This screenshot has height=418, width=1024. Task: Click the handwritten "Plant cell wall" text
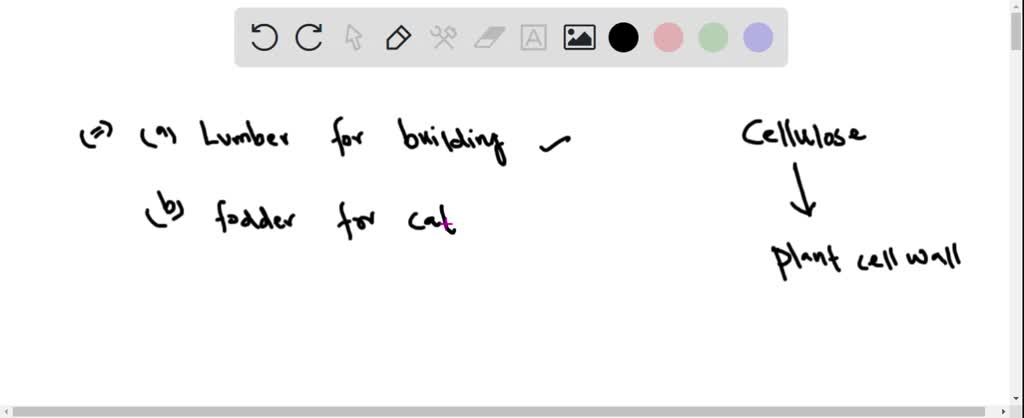pyautogui.click(x=866, y=259)
